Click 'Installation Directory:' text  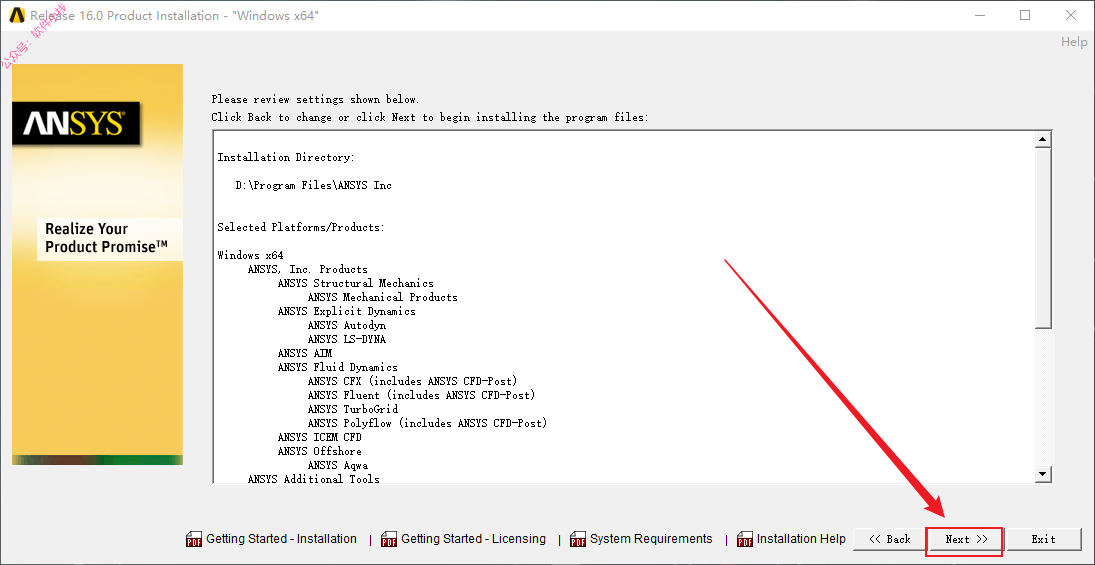[286, 158]
